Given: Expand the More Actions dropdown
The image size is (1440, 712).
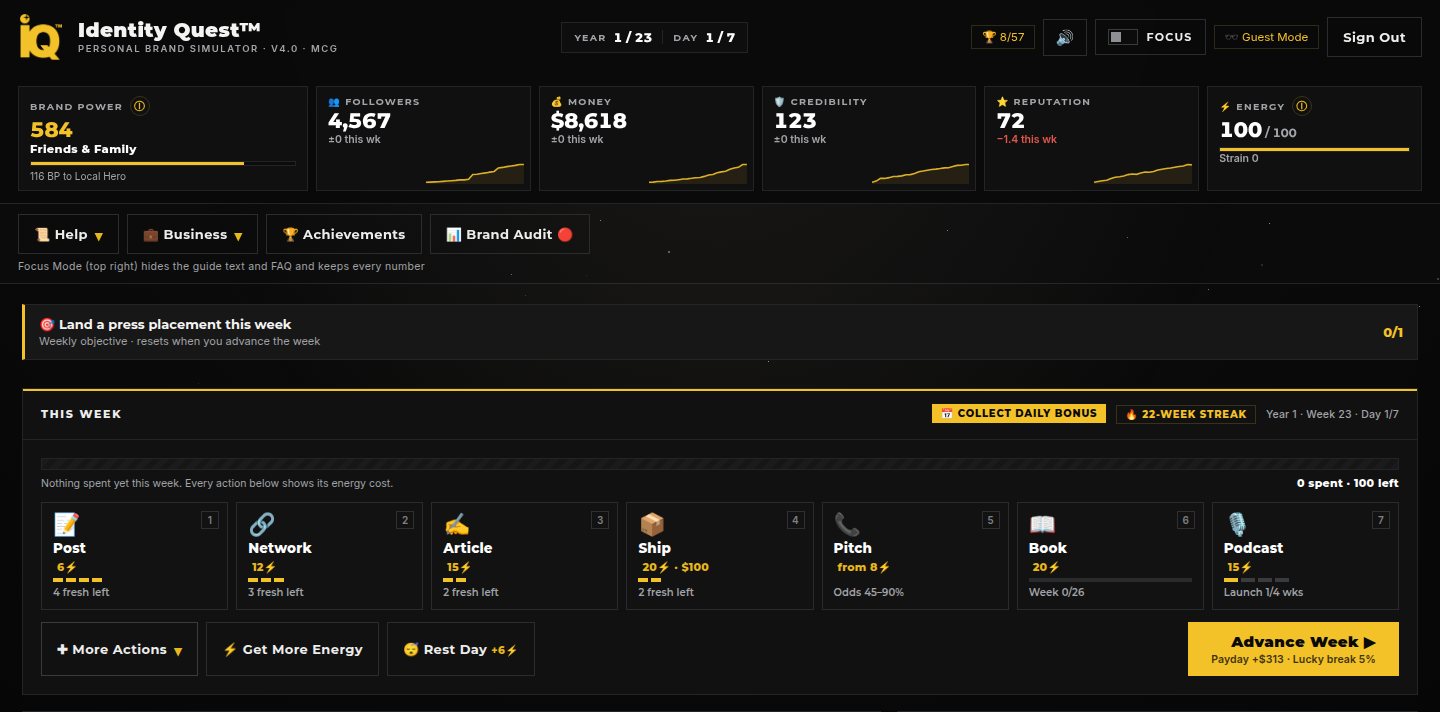Looking at the screenshot, I should click(x=120, y=649).
